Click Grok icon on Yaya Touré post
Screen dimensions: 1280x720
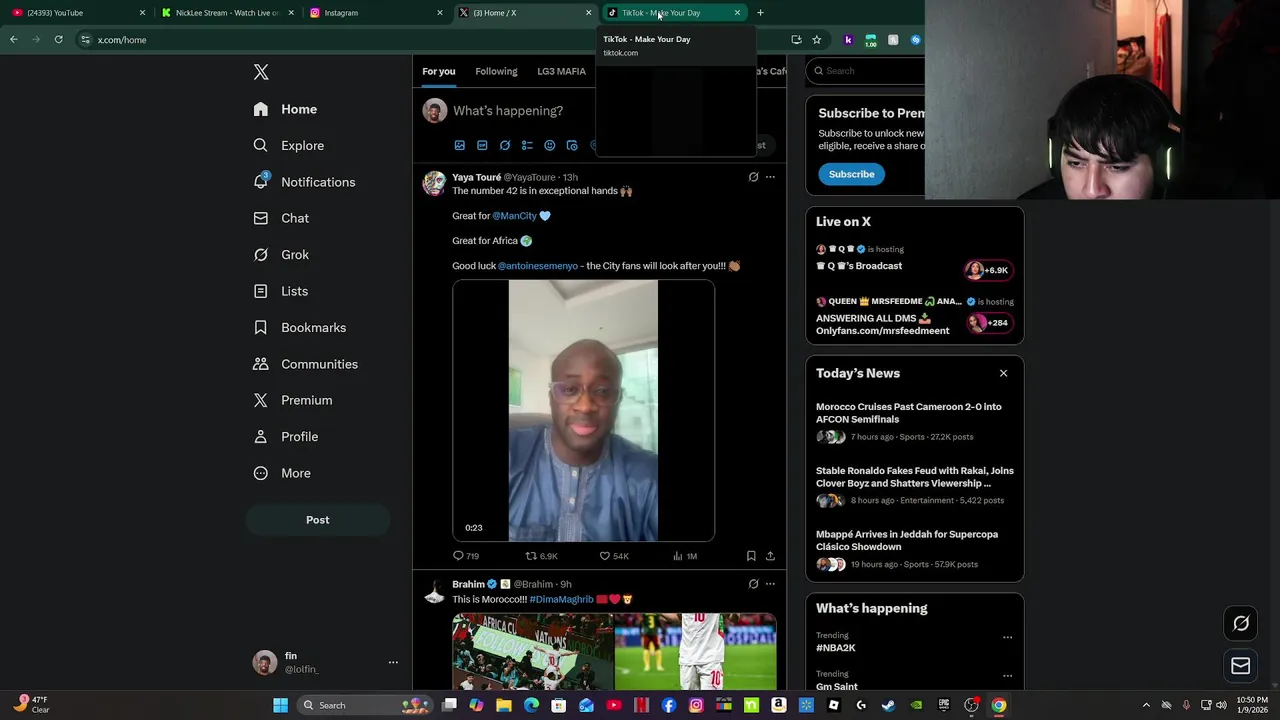(753, 177)
